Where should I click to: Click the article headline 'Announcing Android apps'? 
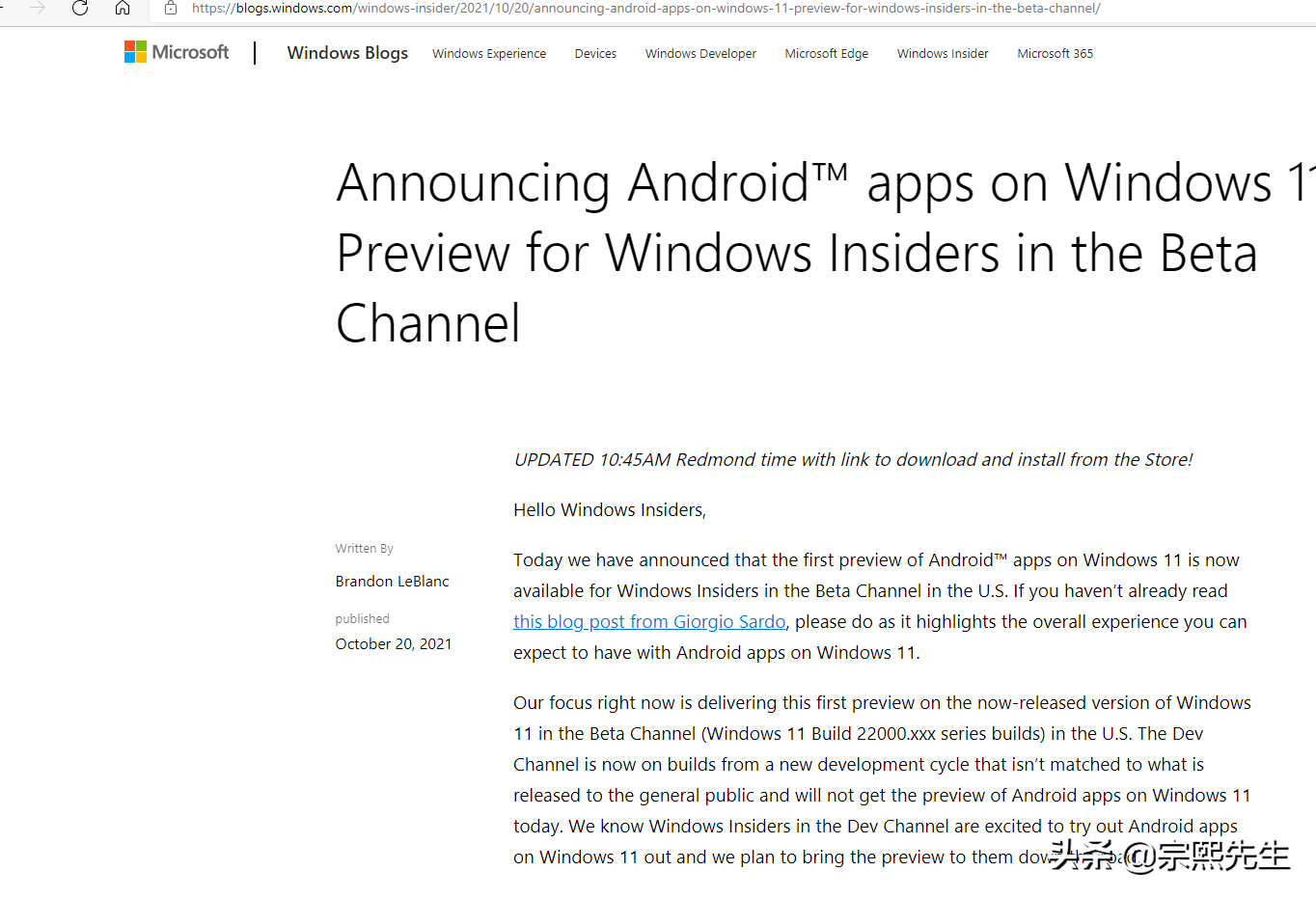(x=826, y=253)
